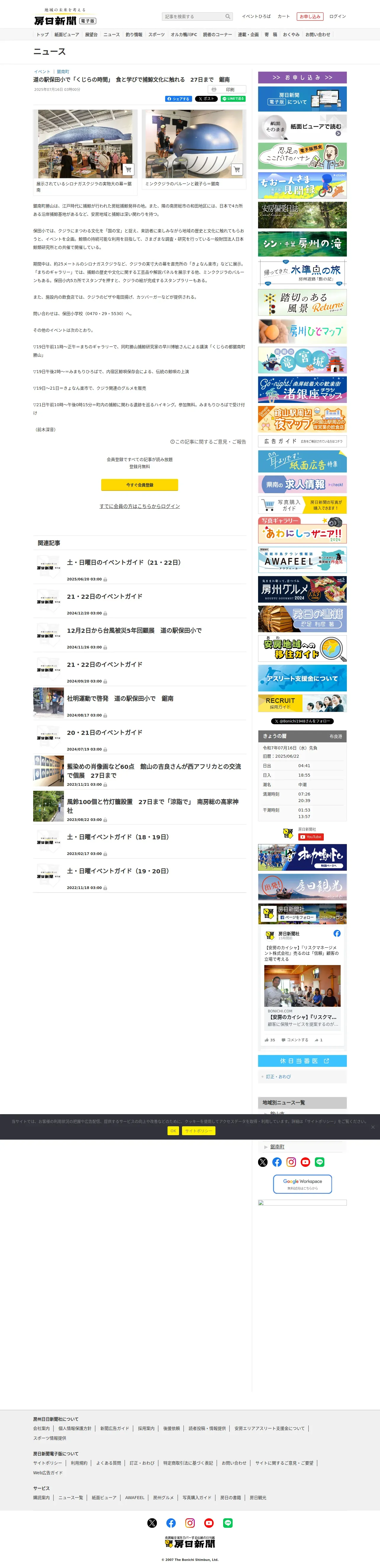The image size is (380, 1568).
Task: Open the RECRUIT 採用ガイド banner
Action: [303, 703]
